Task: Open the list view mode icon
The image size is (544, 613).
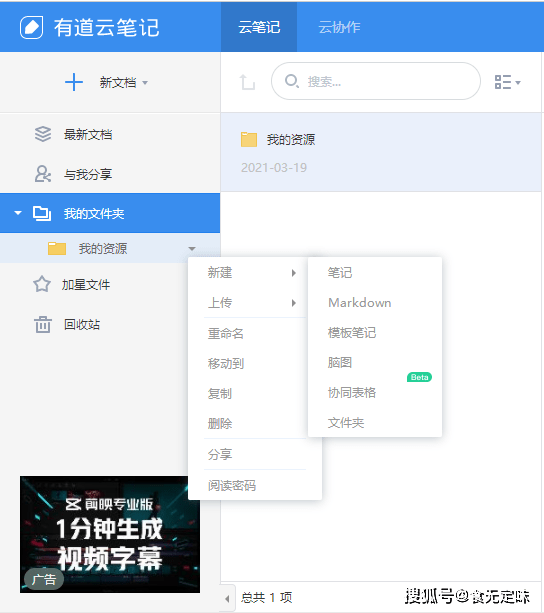Action: pos(503,82)
